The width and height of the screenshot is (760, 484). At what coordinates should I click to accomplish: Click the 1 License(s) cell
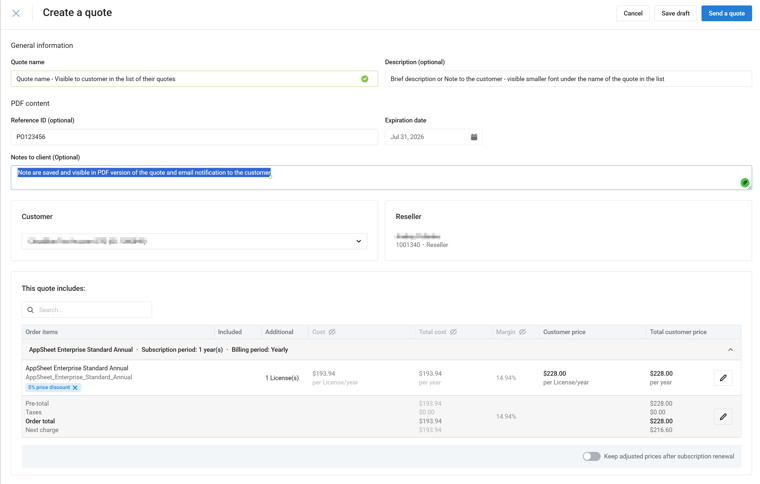(x=282, y=378)
